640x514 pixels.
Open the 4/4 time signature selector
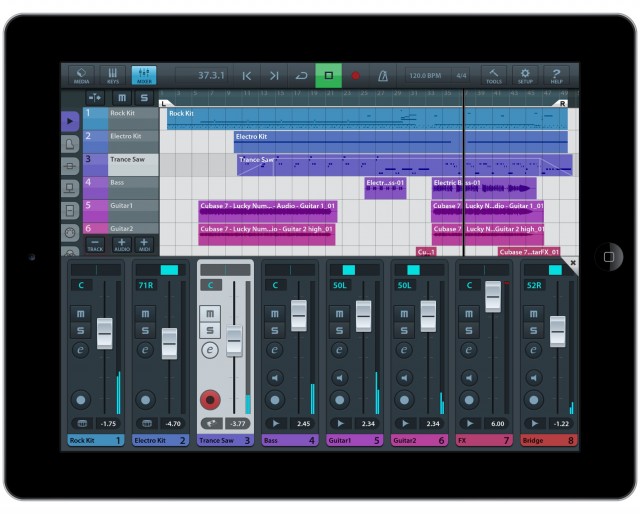(461, 75)
